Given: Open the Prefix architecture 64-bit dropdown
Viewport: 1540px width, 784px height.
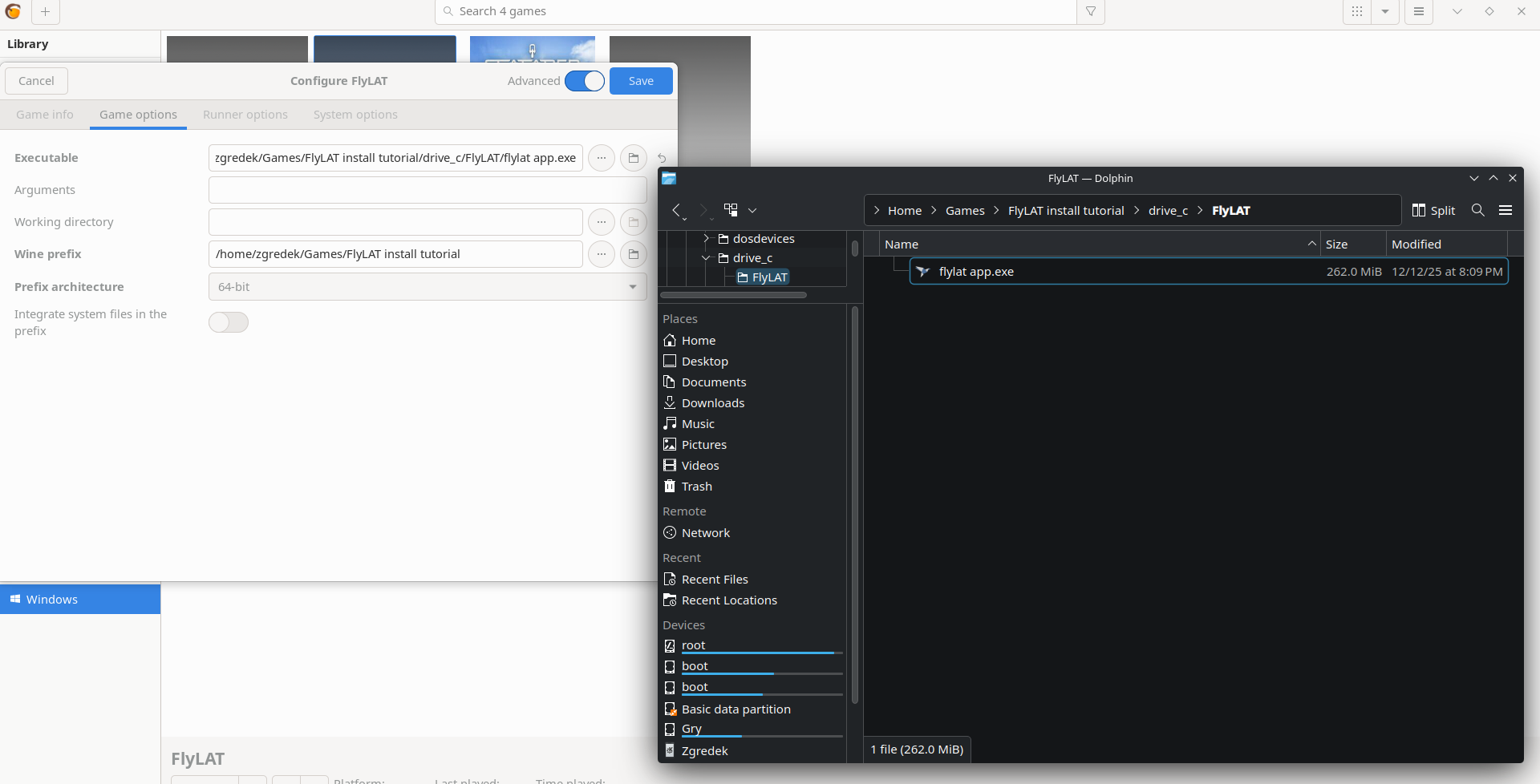Looking at the screenshot, I should pos(428,287).
